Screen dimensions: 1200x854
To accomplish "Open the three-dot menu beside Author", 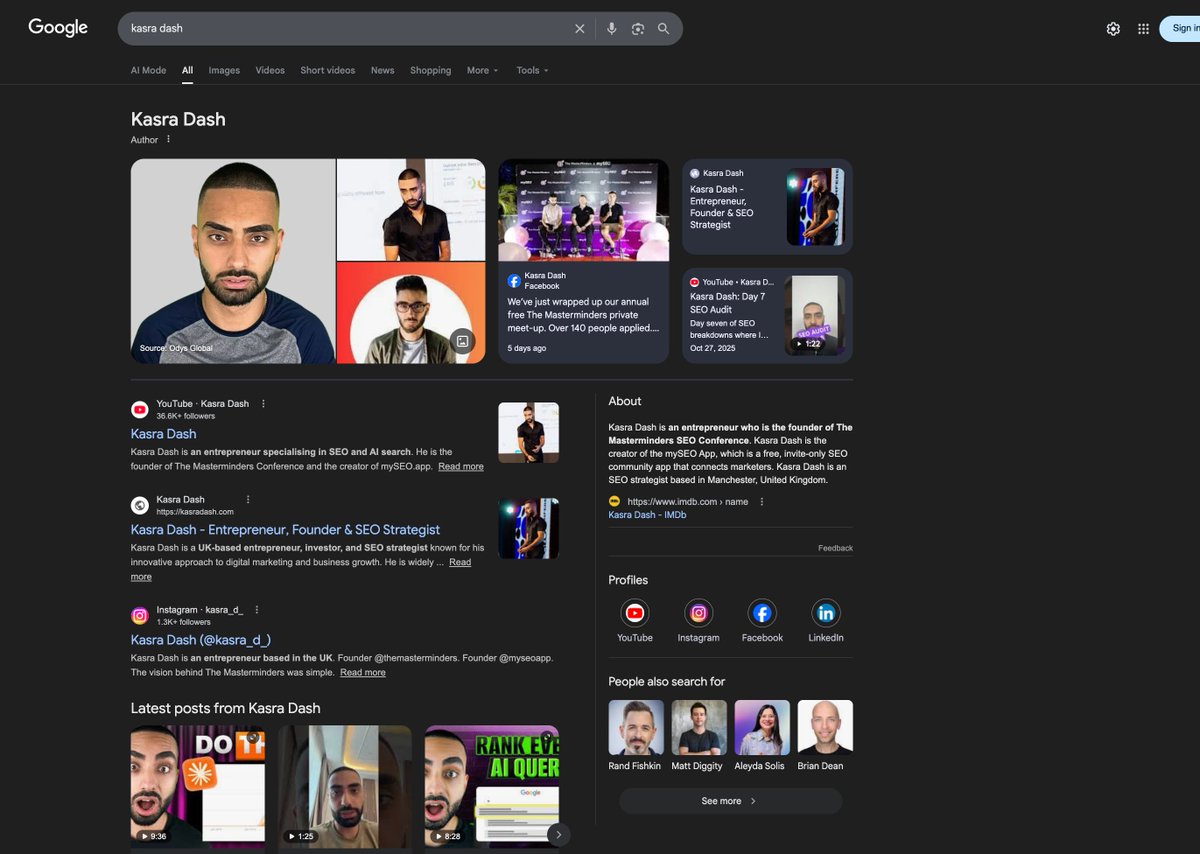I will pos(167,140).
